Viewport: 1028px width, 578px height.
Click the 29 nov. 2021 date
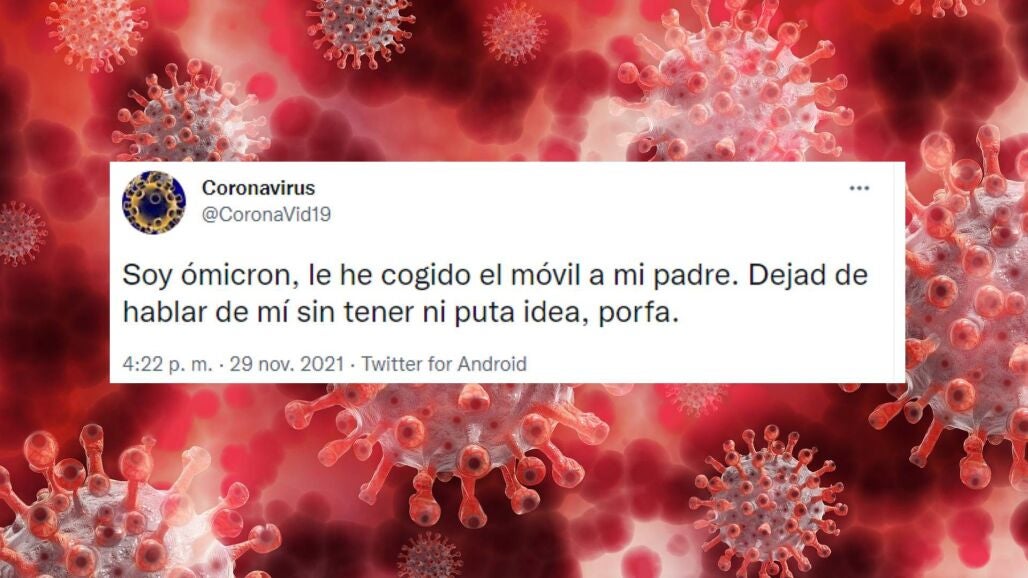[287, 364]
